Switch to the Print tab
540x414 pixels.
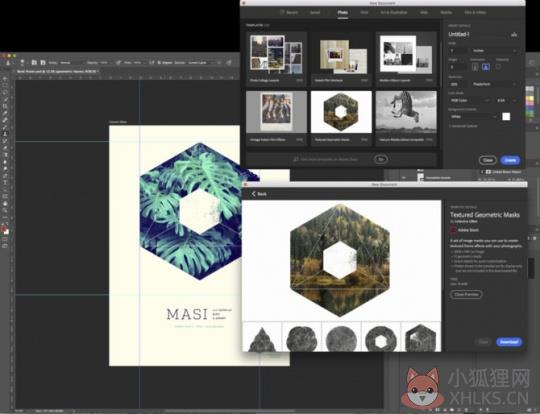pyautogui.click(x=364, y=12)
